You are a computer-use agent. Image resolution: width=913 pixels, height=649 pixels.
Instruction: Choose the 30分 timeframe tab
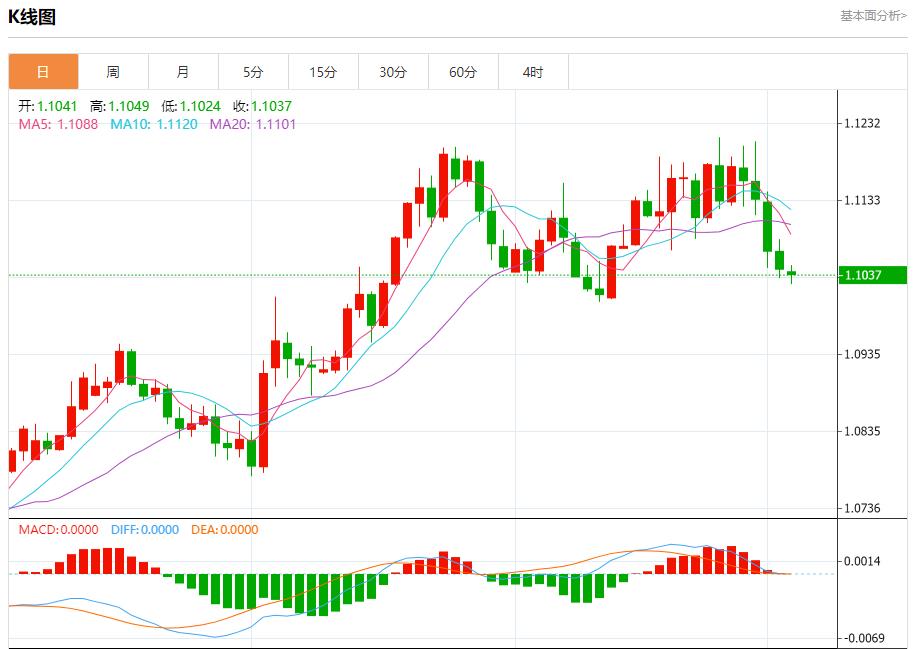[x=393, y=72]
